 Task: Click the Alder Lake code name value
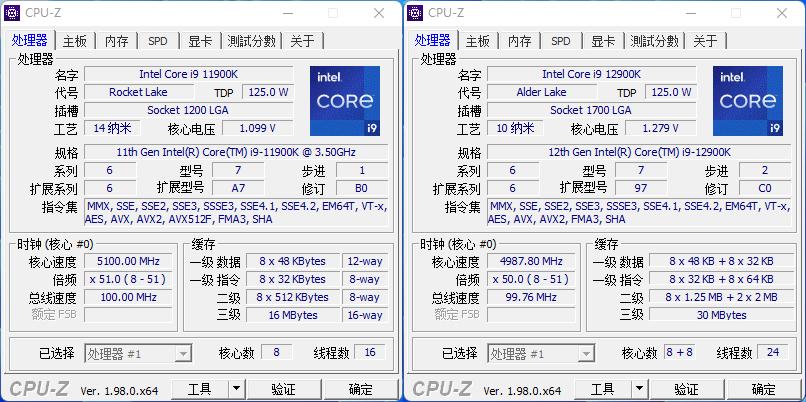(x=542, y=92)
